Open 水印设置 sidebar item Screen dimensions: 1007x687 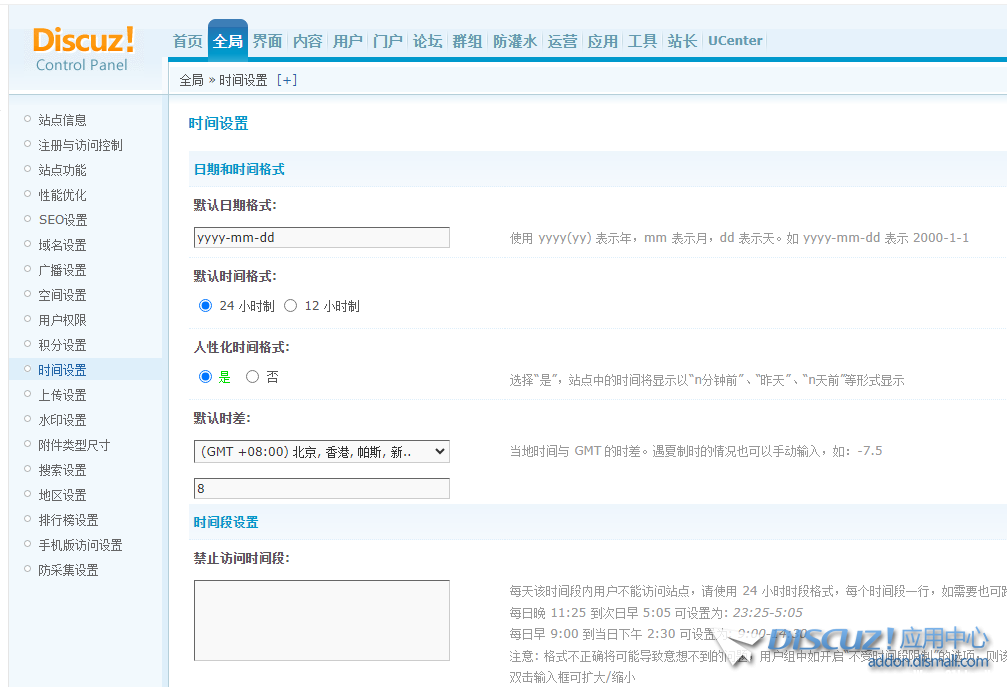(62, 420)
